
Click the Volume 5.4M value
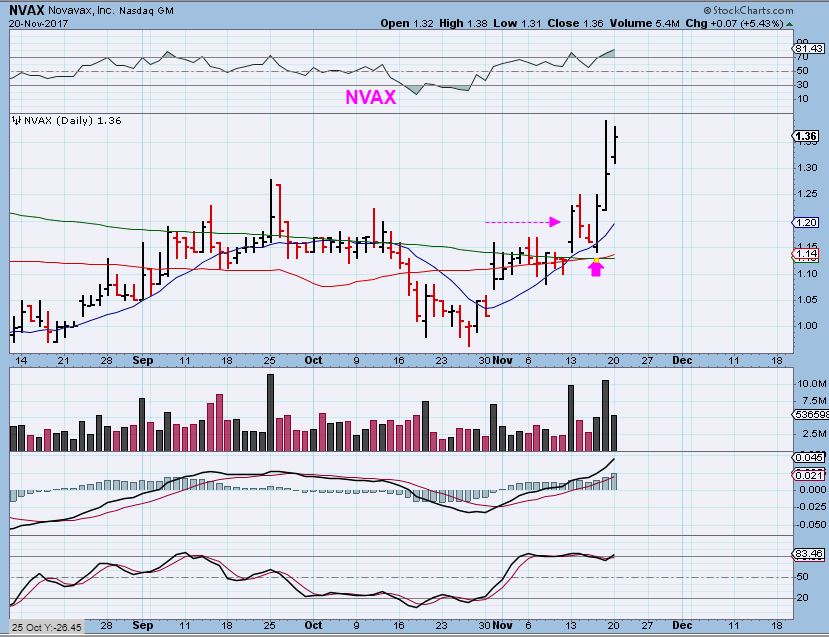644,23
